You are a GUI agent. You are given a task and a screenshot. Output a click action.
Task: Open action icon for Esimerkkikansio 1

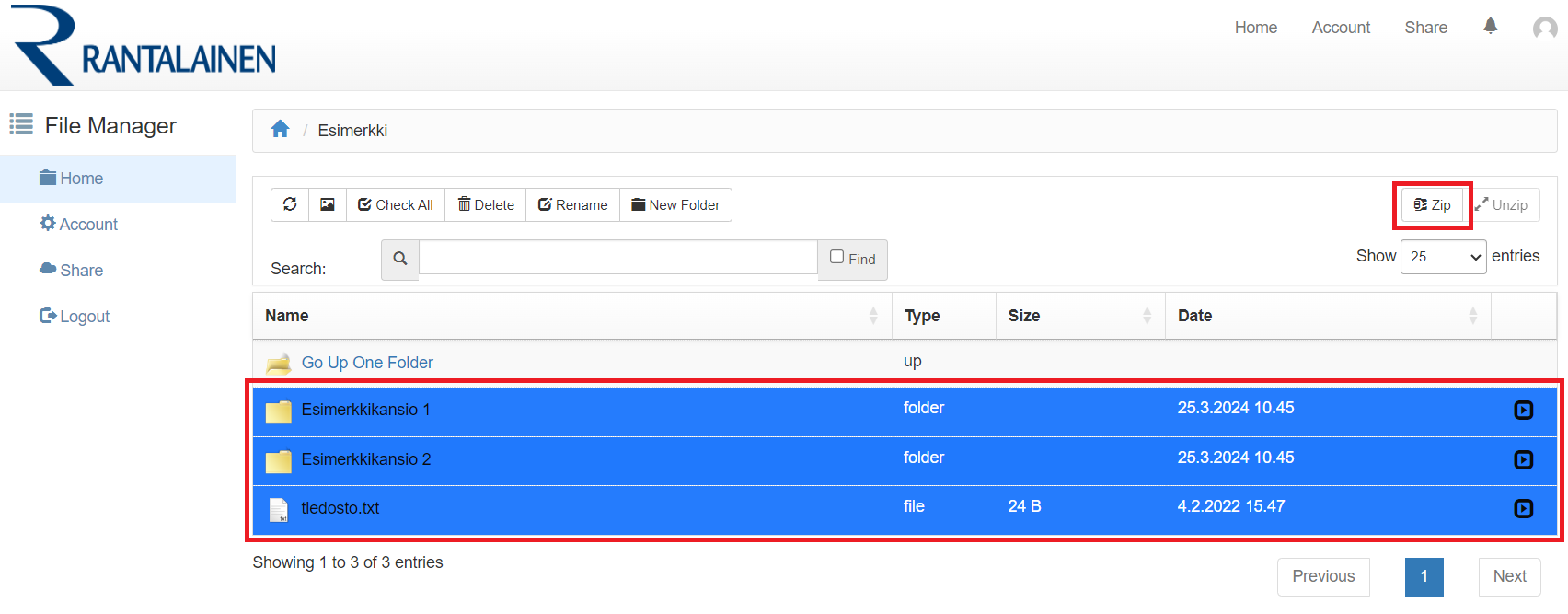pos(1523,410)
